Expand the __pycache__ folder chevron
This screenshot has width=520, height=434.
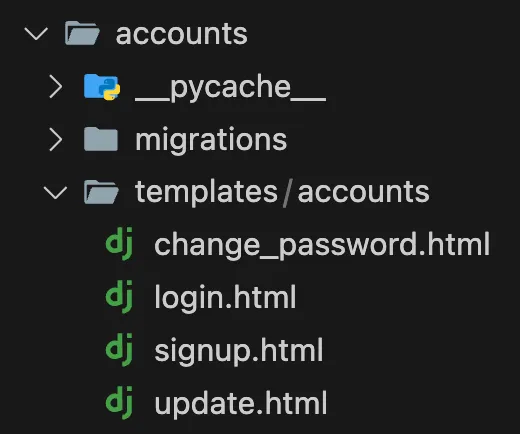tap(56, 86)
